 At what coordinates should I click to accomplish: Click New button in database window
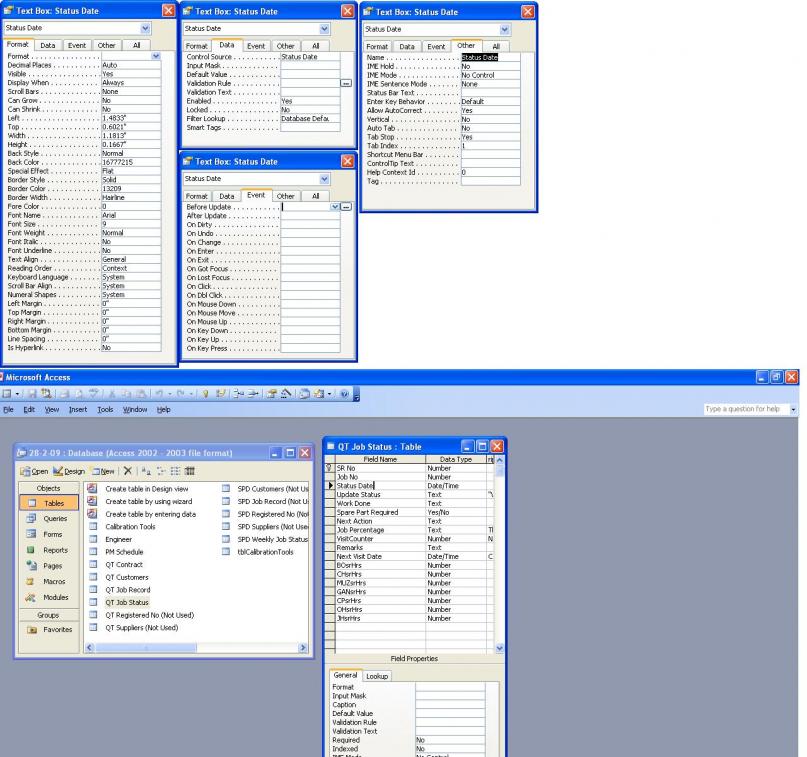pyautogui.click(x=103, y=471)
